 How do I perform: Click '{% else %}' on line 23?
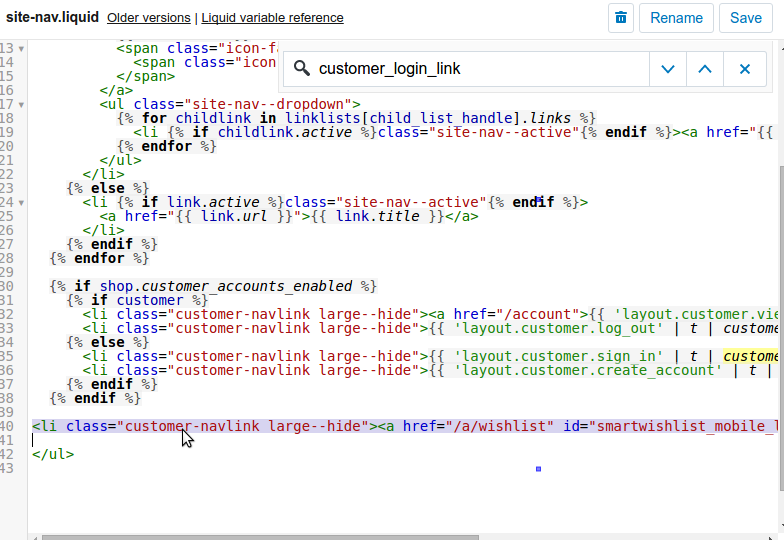pyautogui.click(x=108, y=188)
